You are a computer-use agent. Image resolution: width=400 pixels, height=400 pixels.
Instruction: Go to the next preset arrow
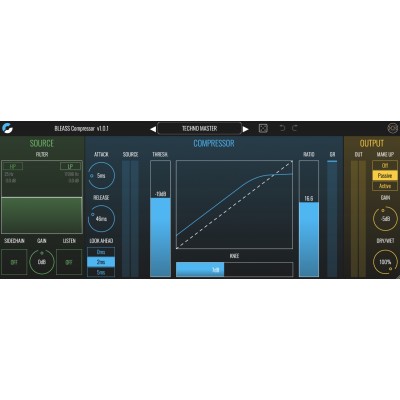coord(246,129)
